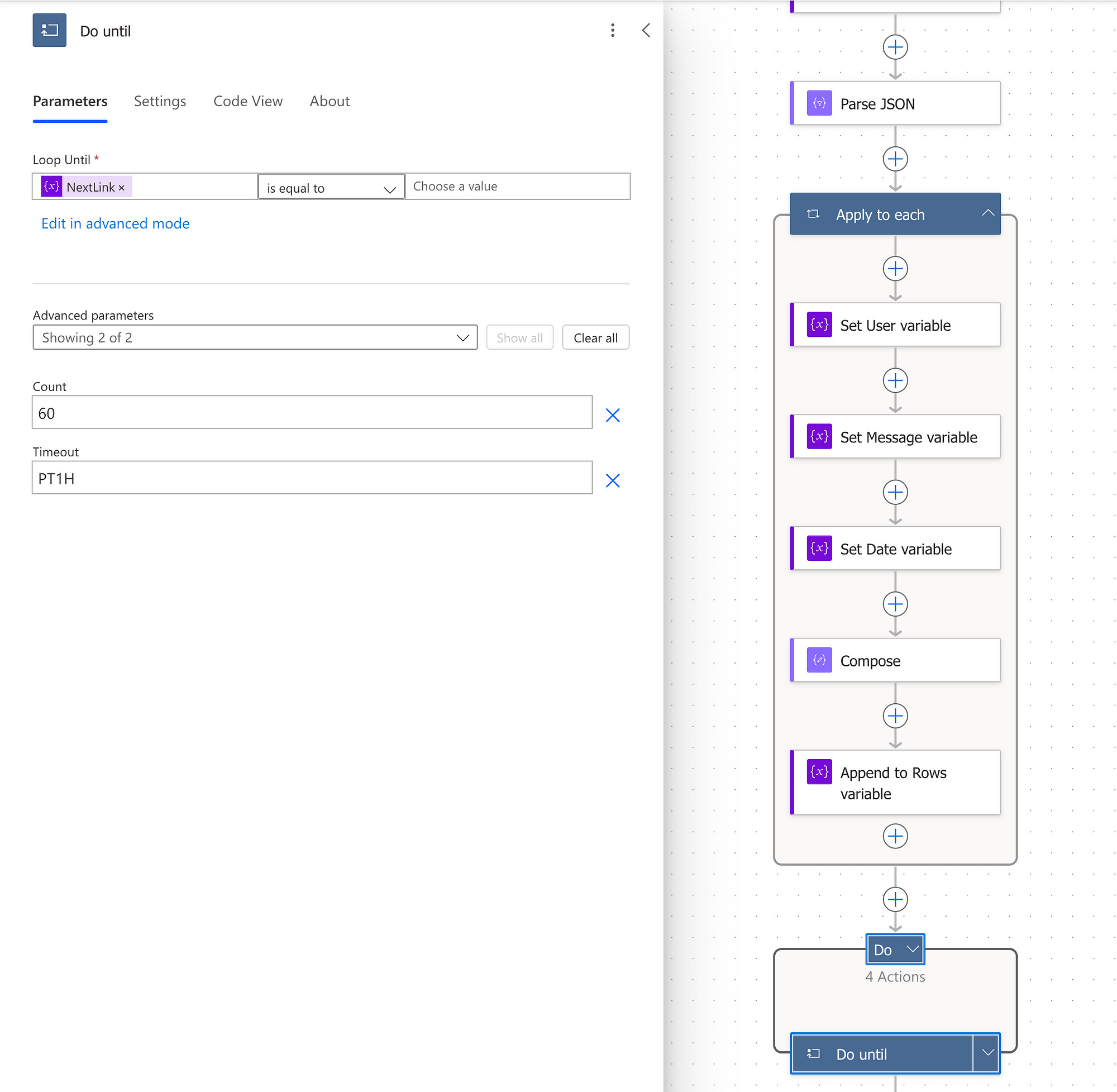Collapse the Do until side panel
The width and height of the screenshot is (1117, 1092).
(x=646, y=30)
